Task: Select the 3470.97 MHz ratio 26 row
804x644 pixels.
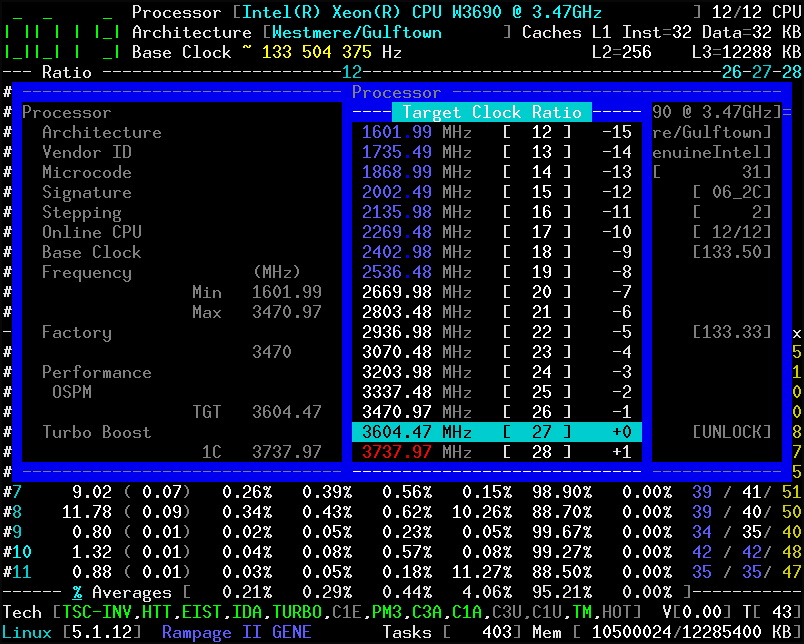Action: click(496, 412)
